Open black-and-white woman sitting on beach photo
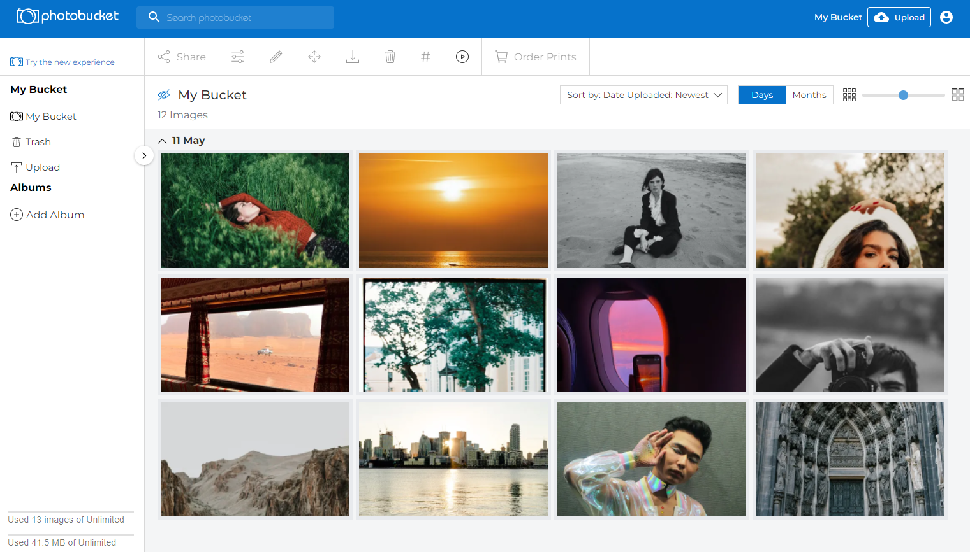 pyautogui.click(x=651, y=210)
